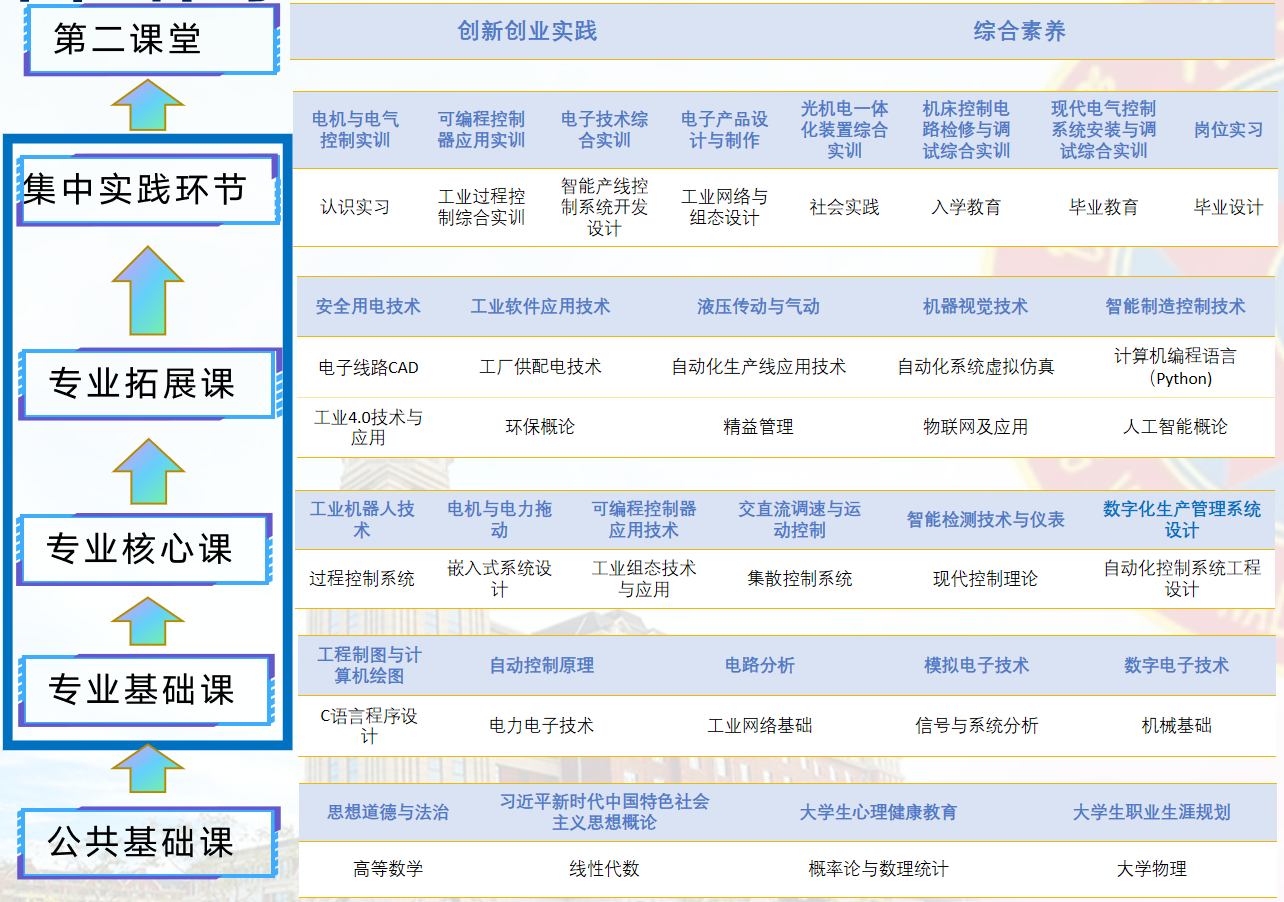Select the 入学教育 cell
The image size is (1284, 902).
(x=966, y=207)
